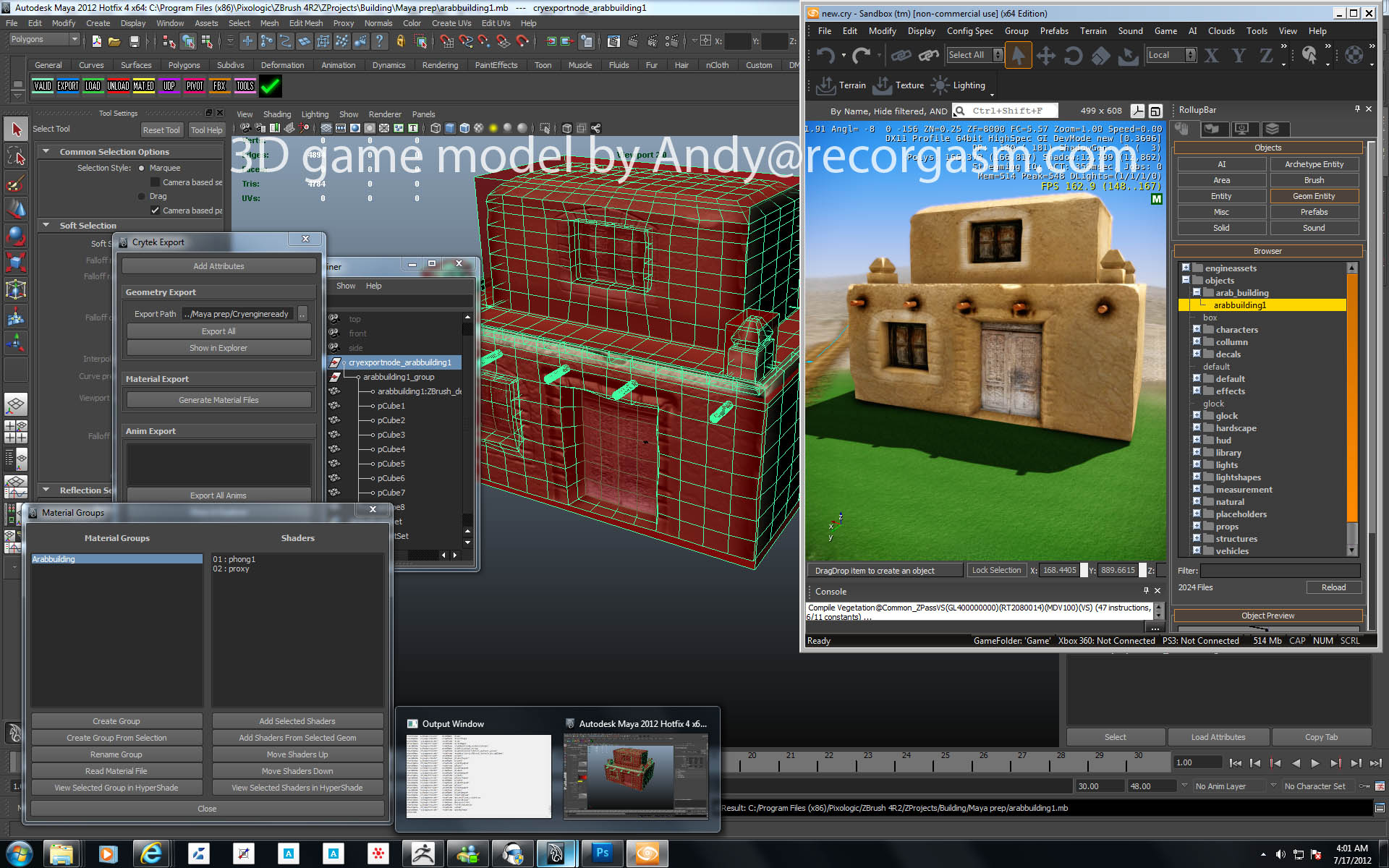
Task: Switch to Rendering shelf tab
Action: tap(440, 65)
